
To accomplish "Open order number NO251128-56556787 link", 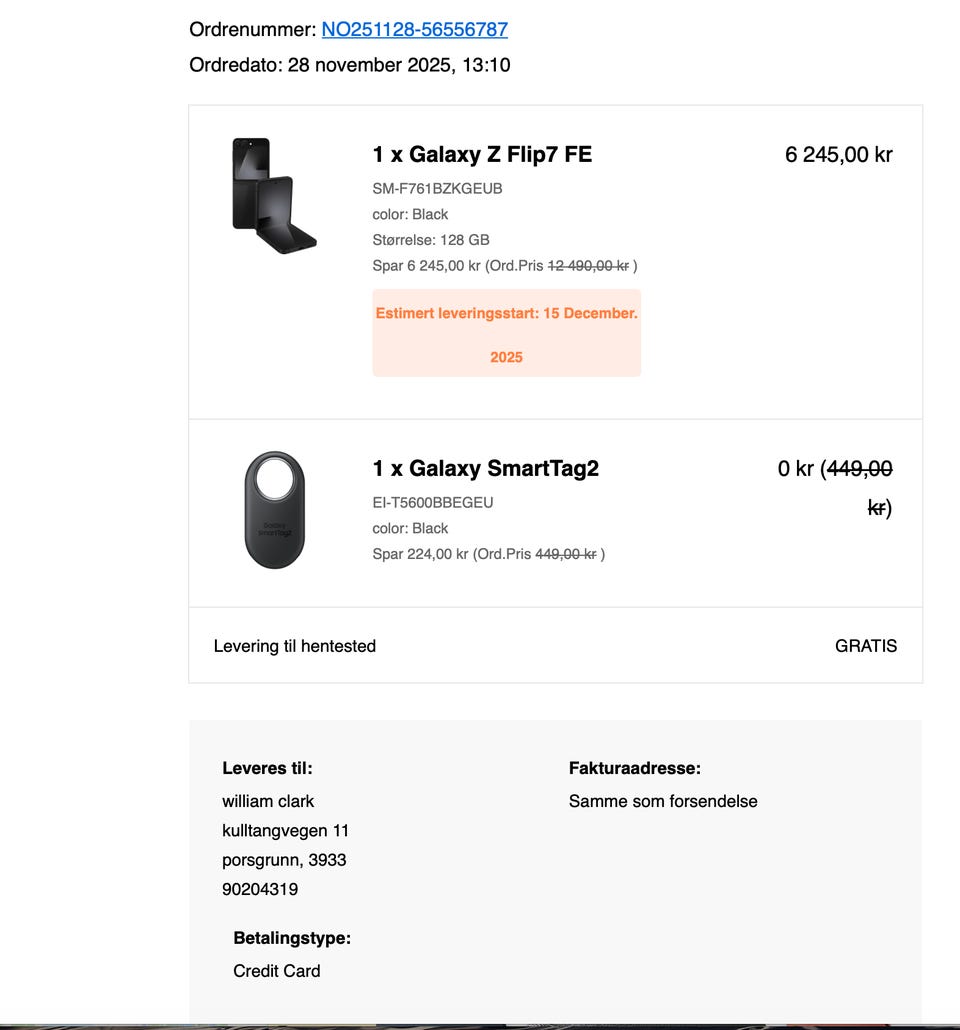I will 415,30.
